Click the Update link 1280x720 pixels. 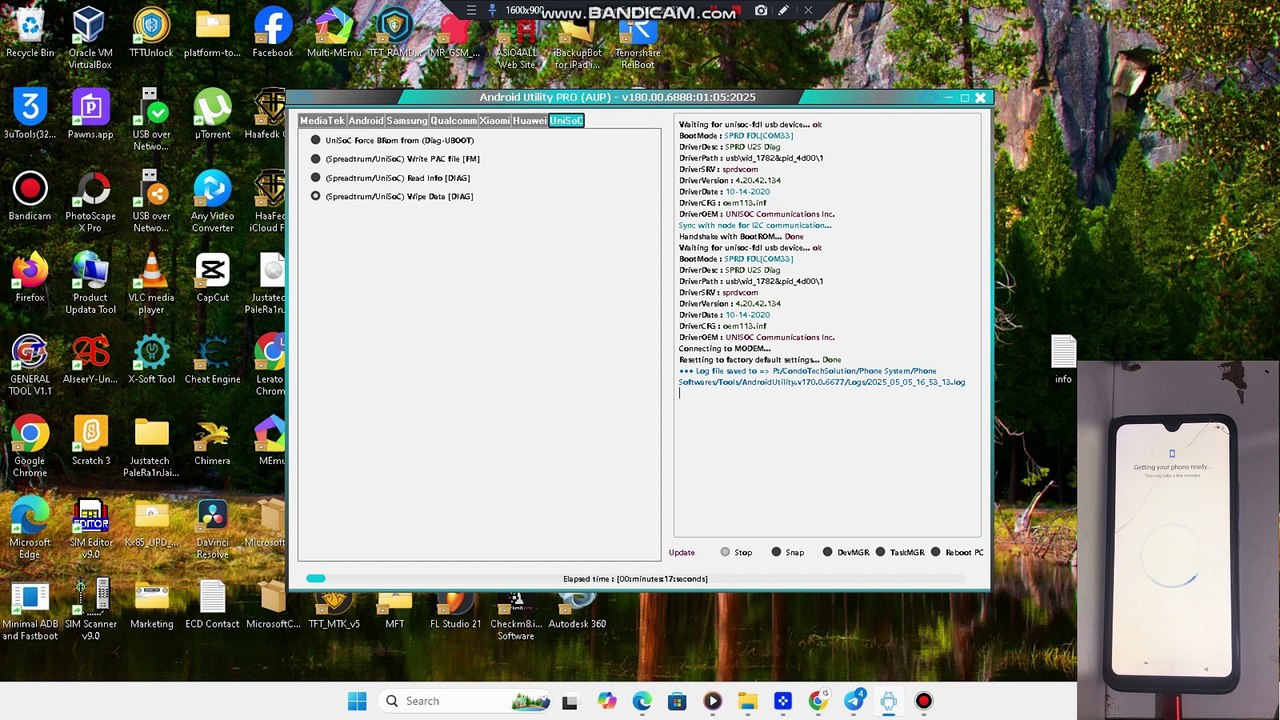point(682,552)
